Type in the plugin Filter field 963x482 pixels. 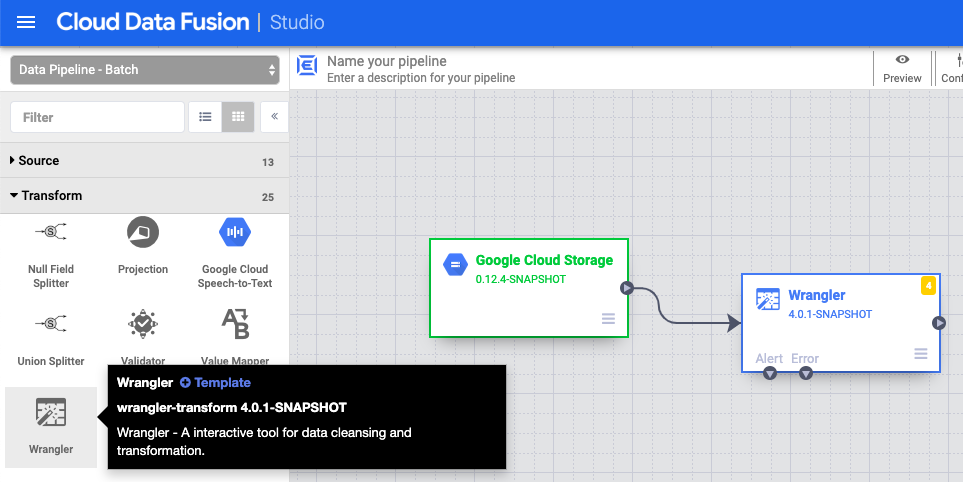pyautogui.click(x=97, y=117)
